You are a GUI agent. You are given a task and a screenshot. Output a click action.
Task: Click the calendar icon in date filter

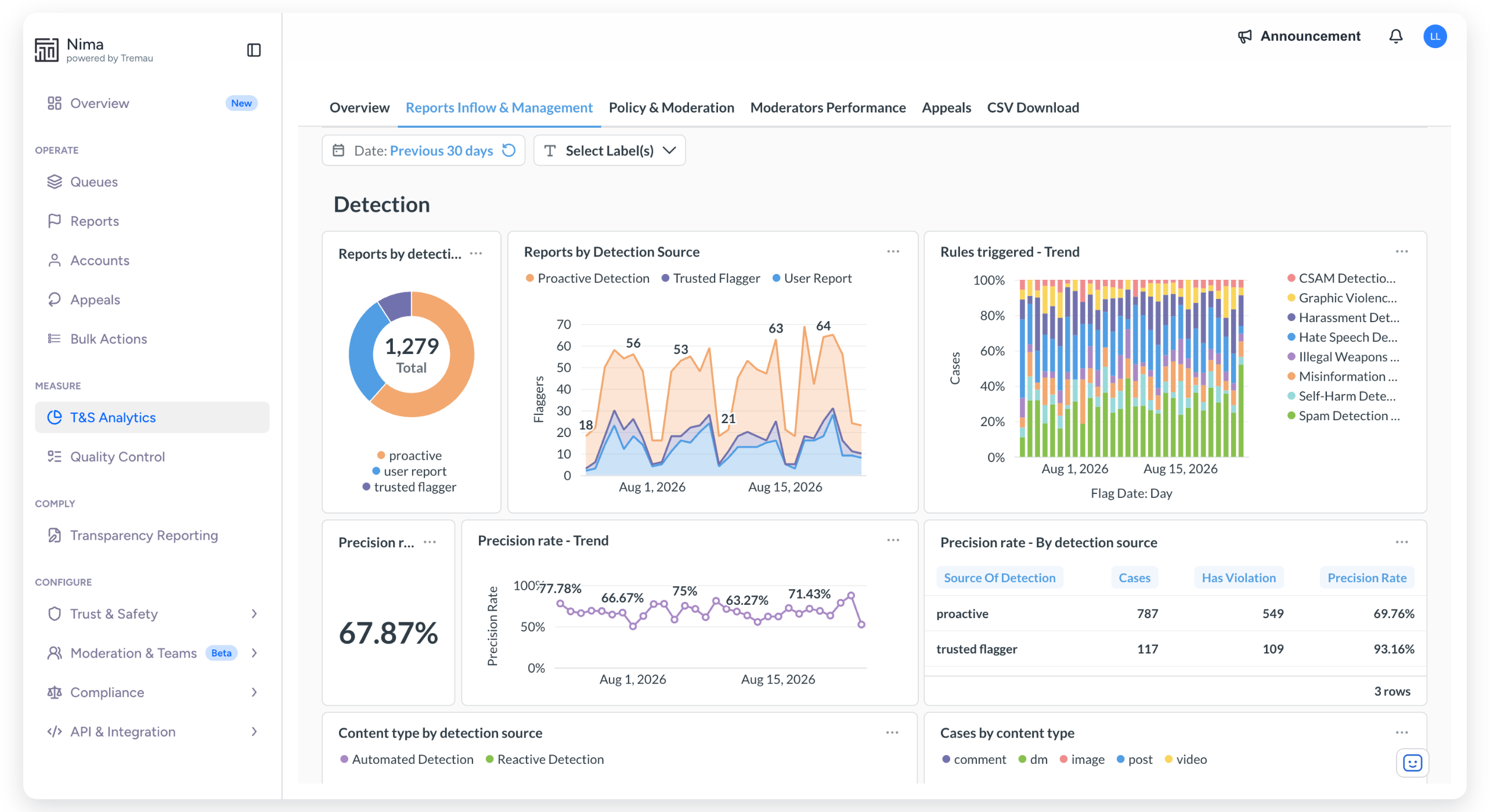click(x=338, y=151)
